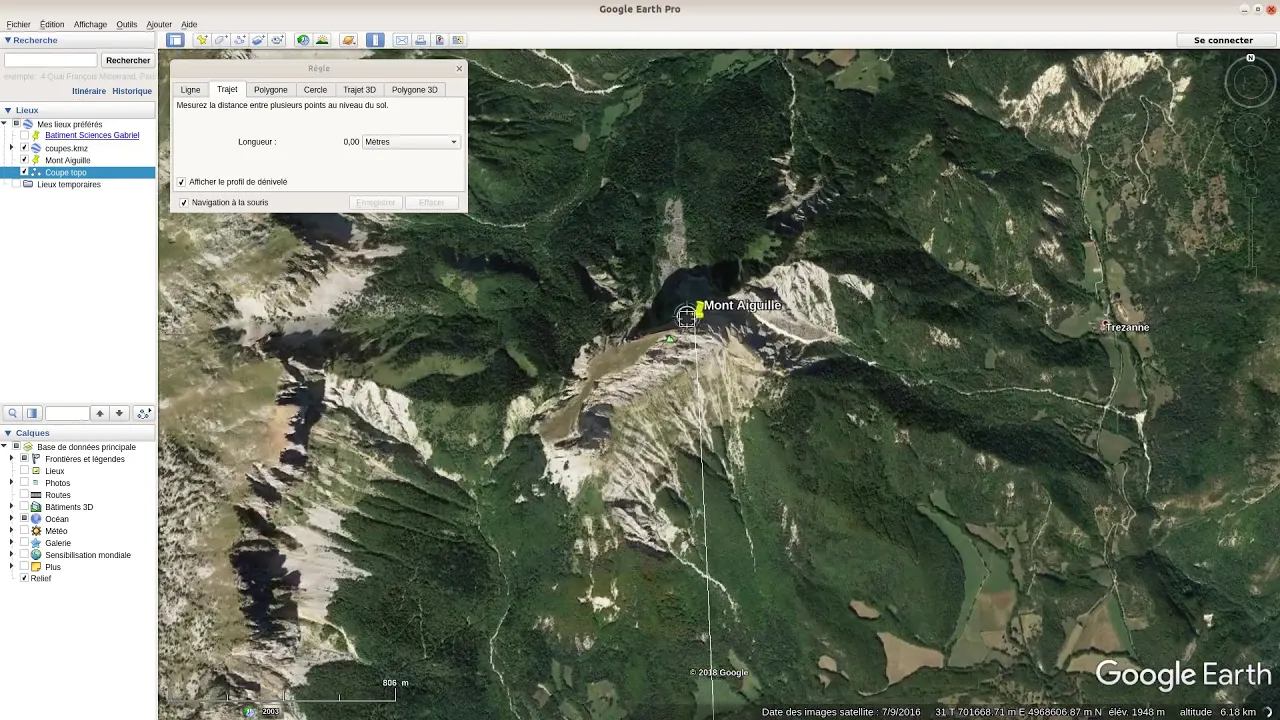Move selected place down arrow

[x=119, y=413]
